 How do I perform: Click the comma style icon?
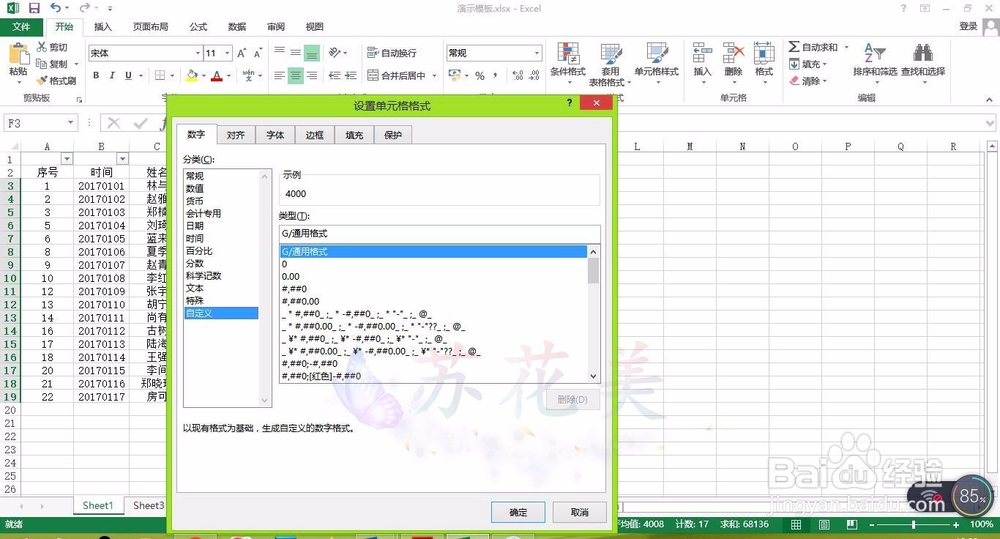[x=496, y=75]
